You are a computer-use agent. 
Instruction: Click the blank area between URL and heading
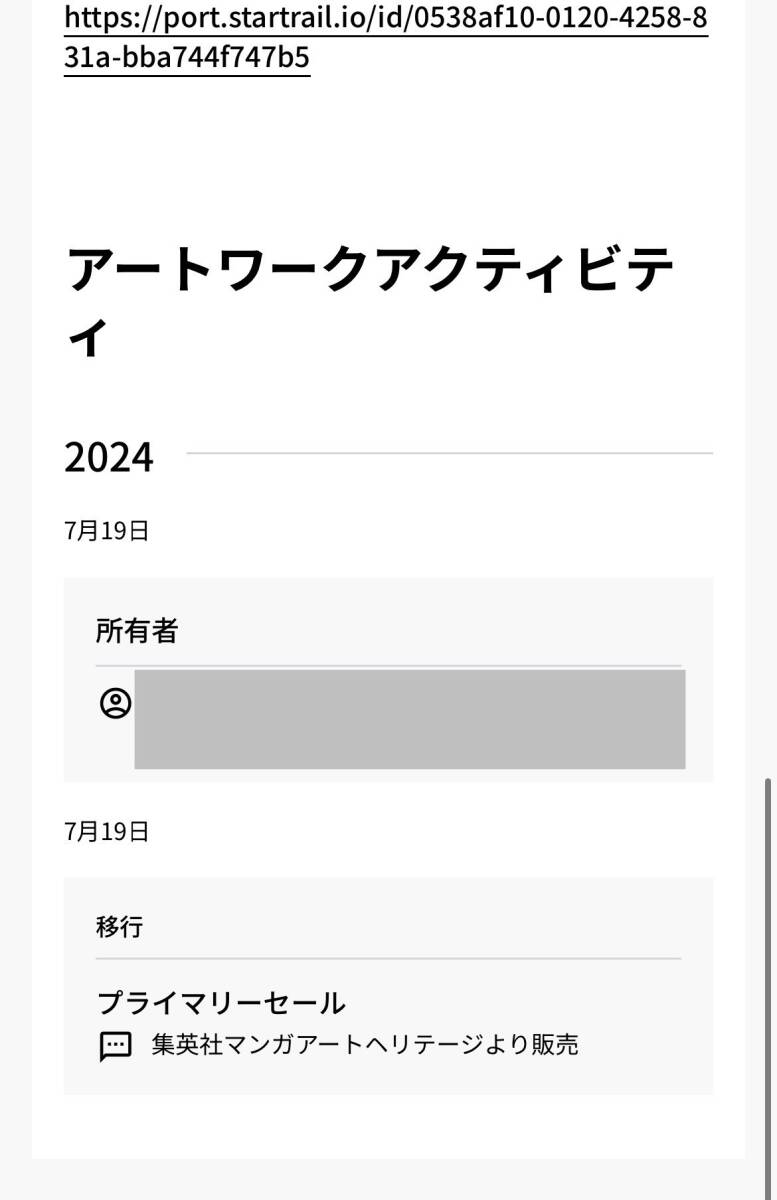(388, 150)
